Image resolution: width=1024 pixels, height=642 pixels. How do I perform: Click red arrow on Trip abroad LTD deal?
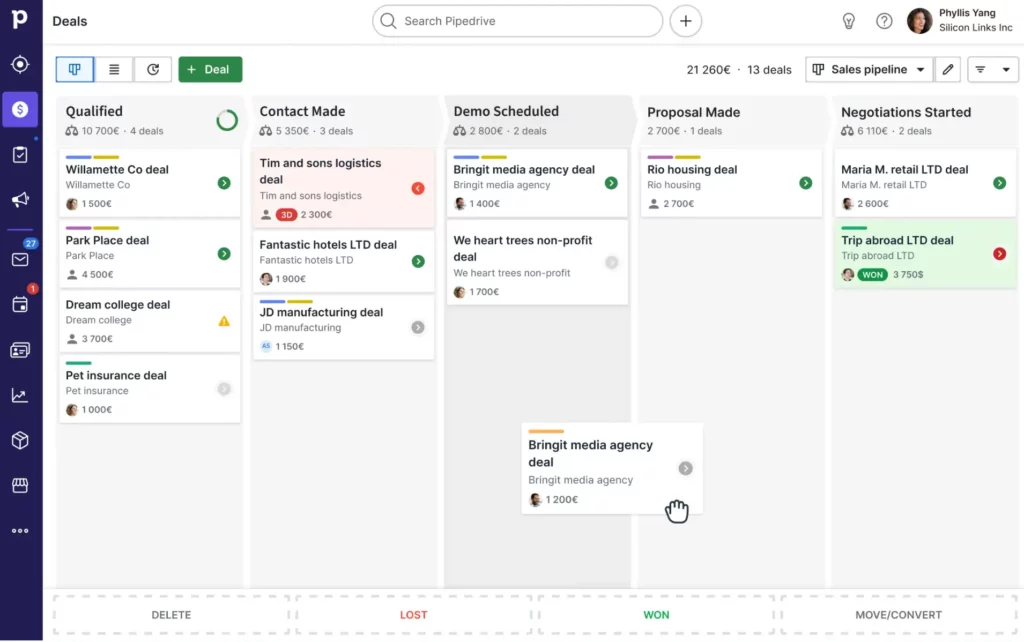tap(999, 253)
